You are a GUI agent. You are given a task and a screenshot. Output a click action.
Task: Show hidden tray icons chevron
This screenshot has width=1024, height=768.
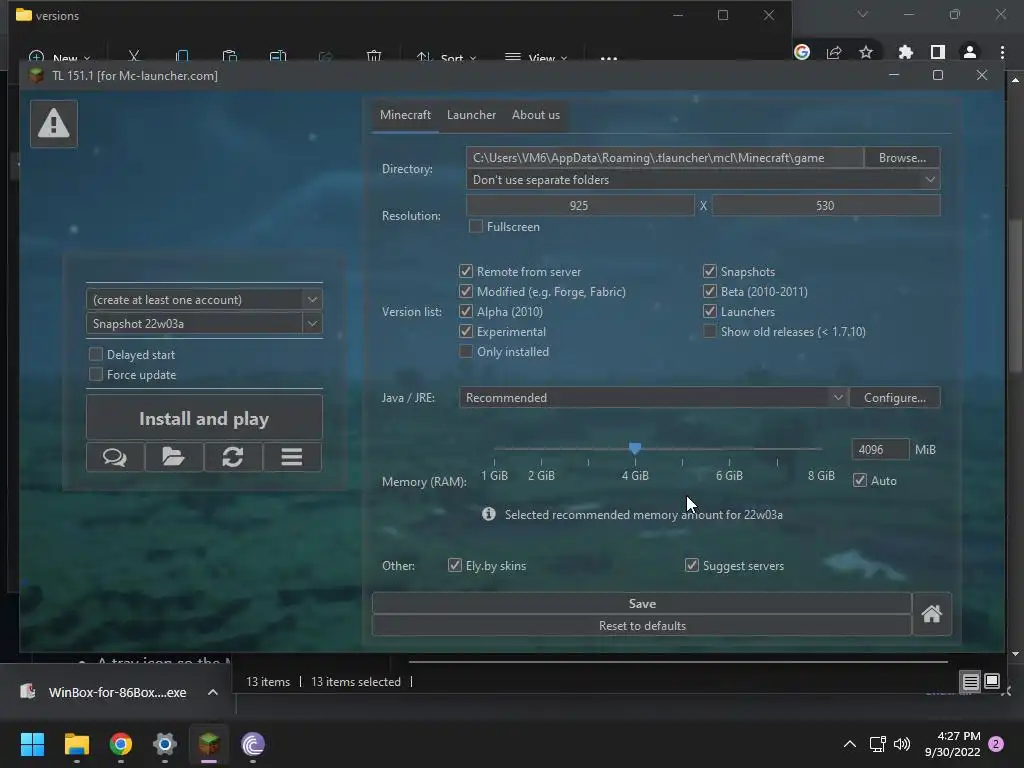coord(850,744)
